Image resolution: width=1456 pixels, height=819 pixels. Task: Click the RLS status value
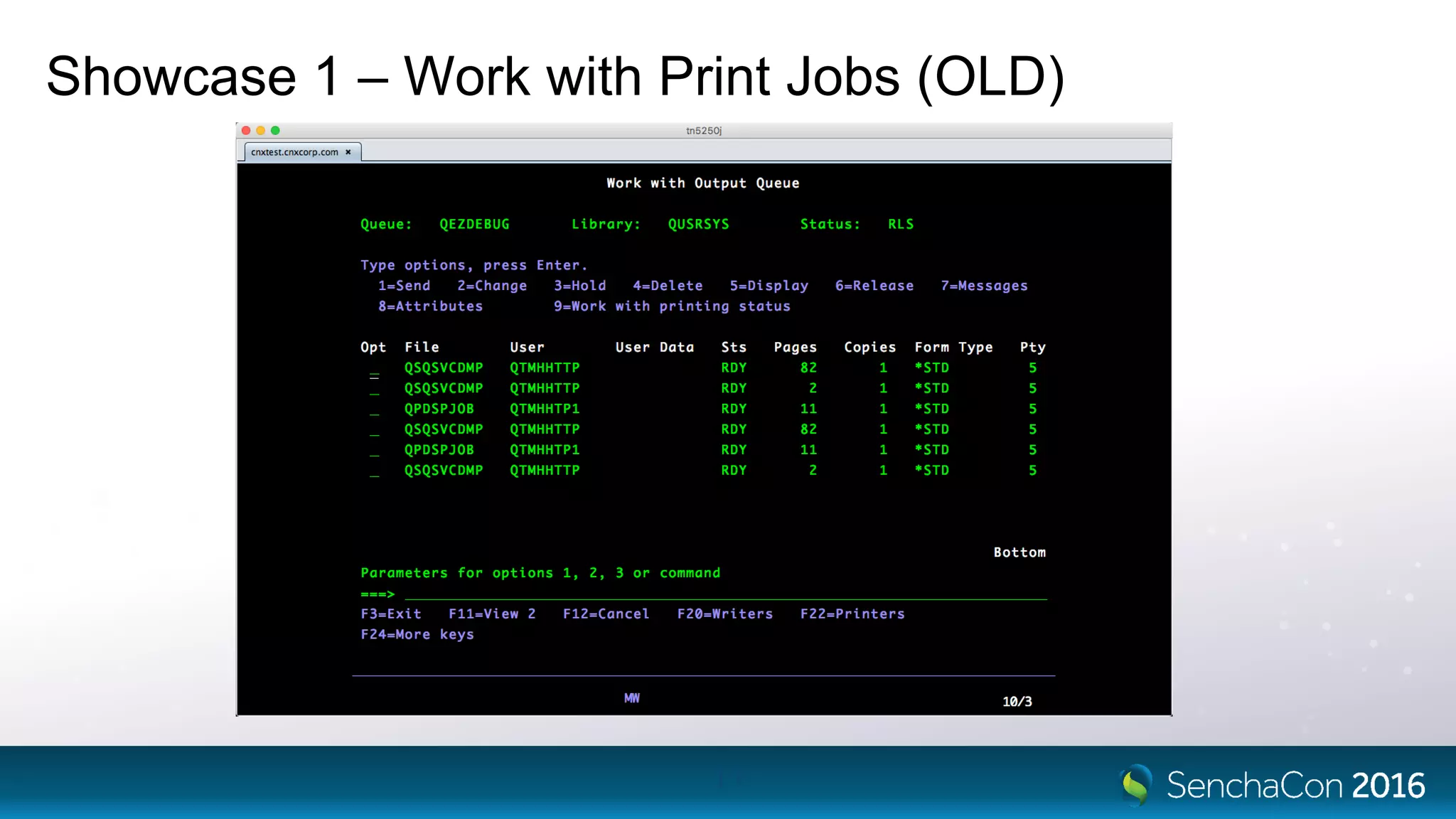pyautogui.click(x=901, y=224)
